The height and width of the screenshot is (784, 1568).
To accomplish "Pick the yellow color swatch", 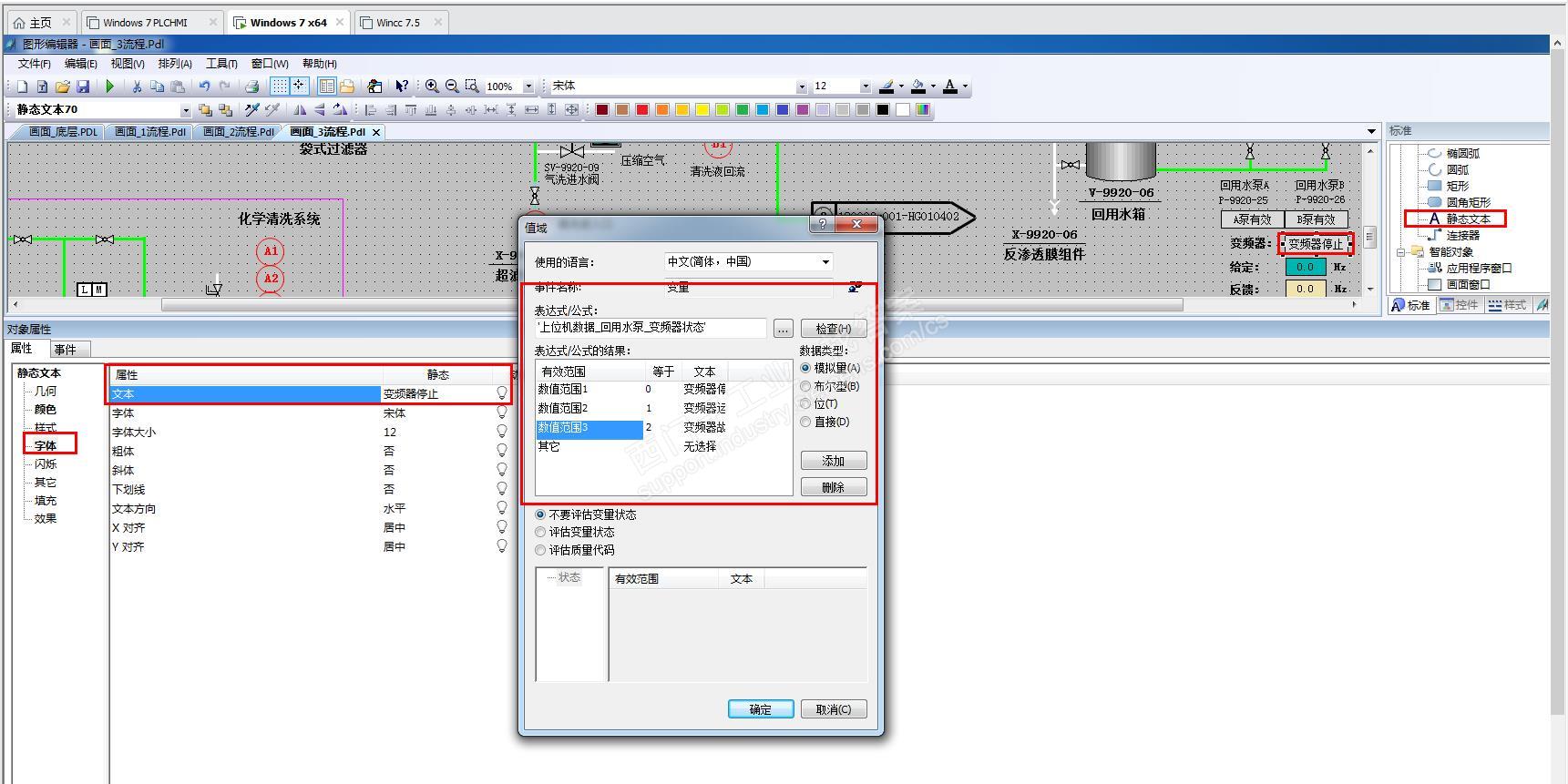I will click(x=702, y=110).
